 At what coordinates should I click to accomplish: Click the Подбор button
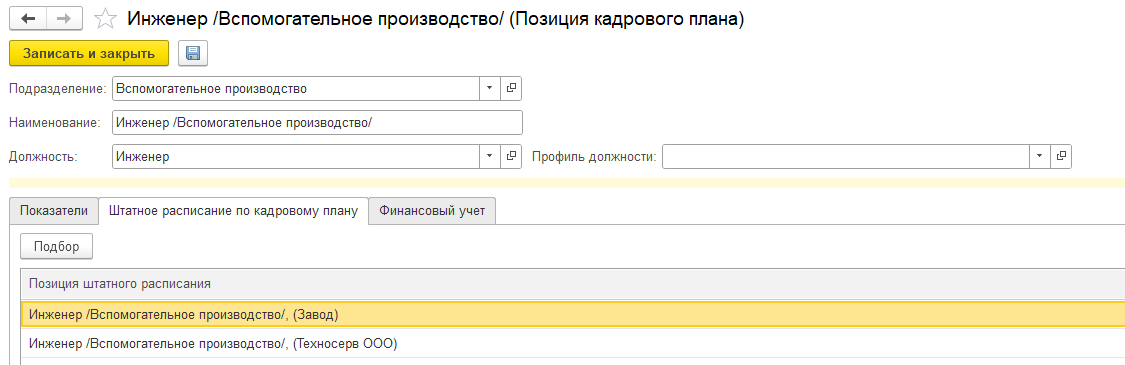coord(57,246)
